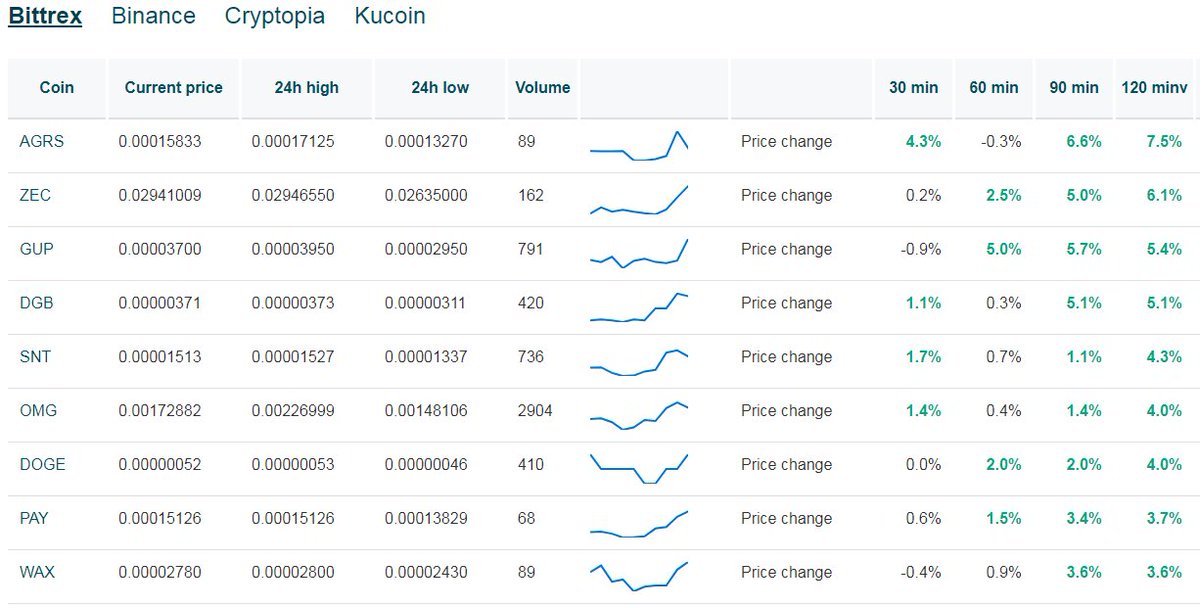
Task: Select OMG volume value 2904
Action: tap(535, 412)
